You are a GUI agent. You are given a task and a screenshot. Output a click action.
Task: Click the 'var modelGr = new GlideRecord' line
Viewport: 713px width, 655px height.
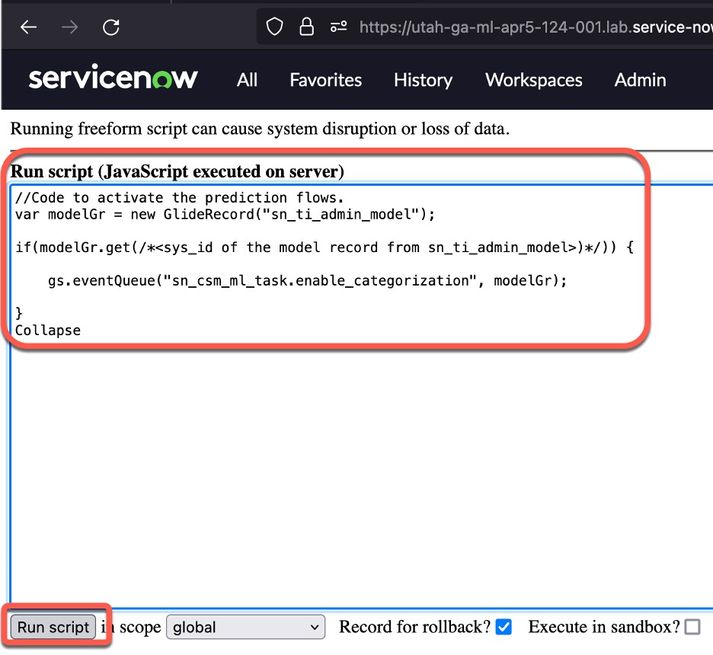[x=225, y=214]
